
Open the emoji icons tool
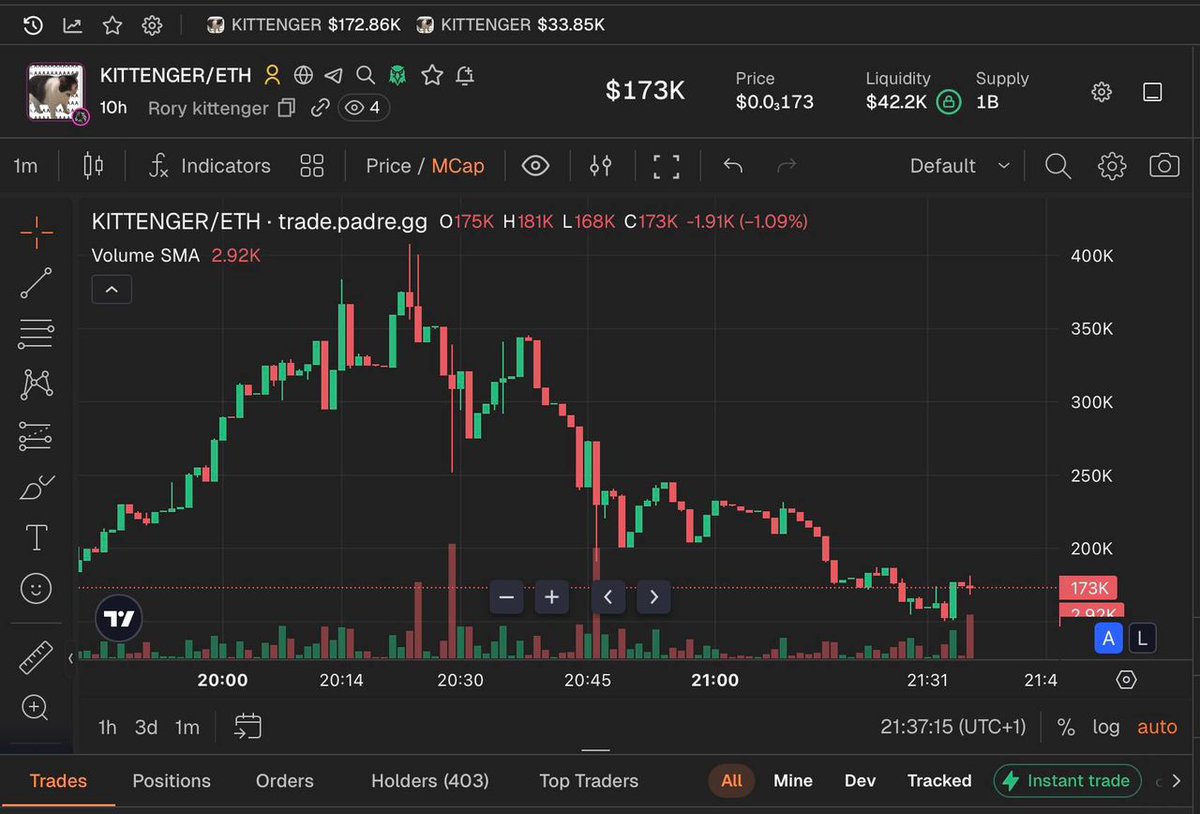pos(36,589)
